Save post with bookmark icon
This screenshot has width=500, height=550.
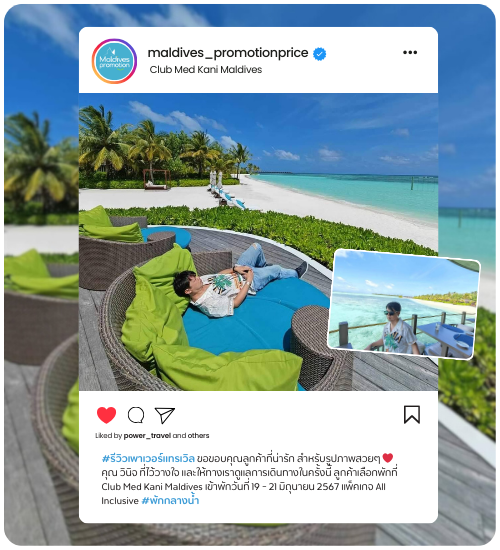click(412, 415)
